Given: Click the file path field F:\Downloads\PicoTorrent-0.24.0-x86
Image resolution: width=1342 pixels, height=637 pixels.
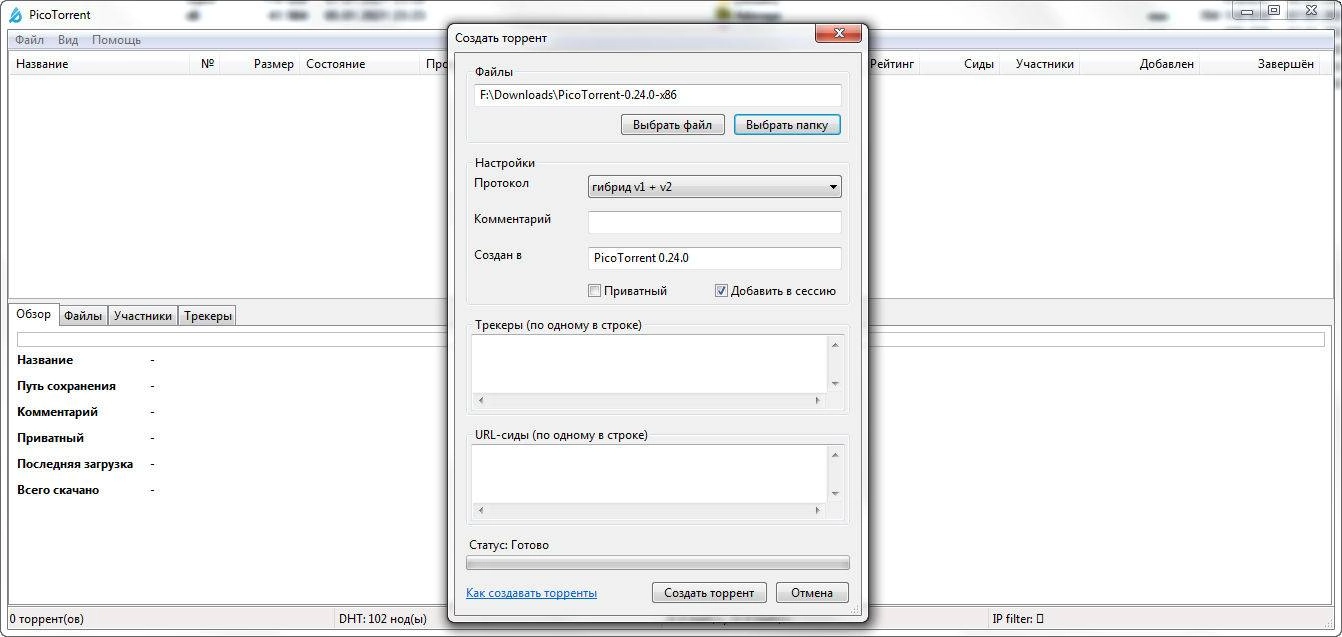Looking at the screenshot, I should point(658,95).
